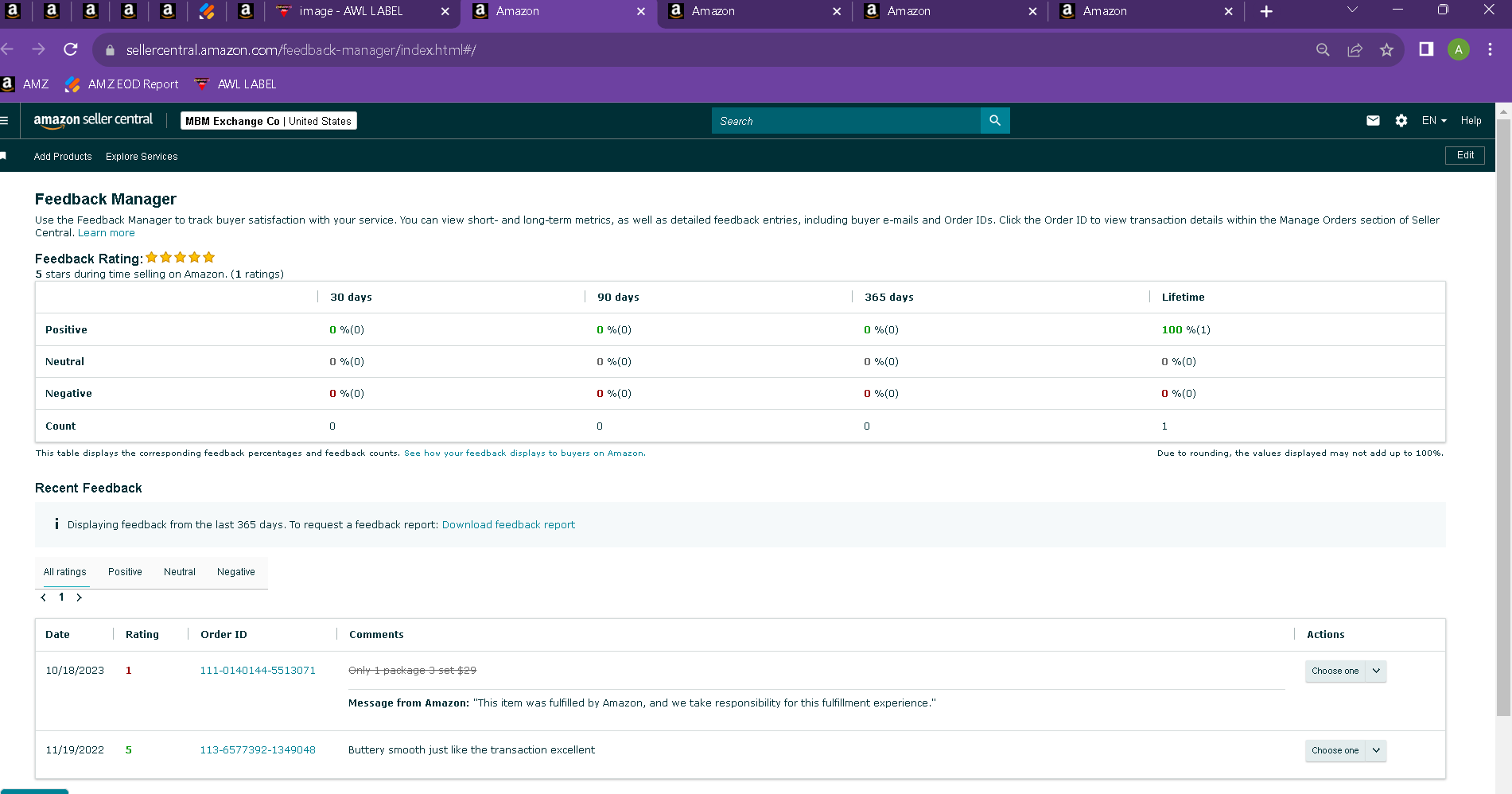1512x794 pixels.
Task: Go back to the previous page
Action: [7, 49]
